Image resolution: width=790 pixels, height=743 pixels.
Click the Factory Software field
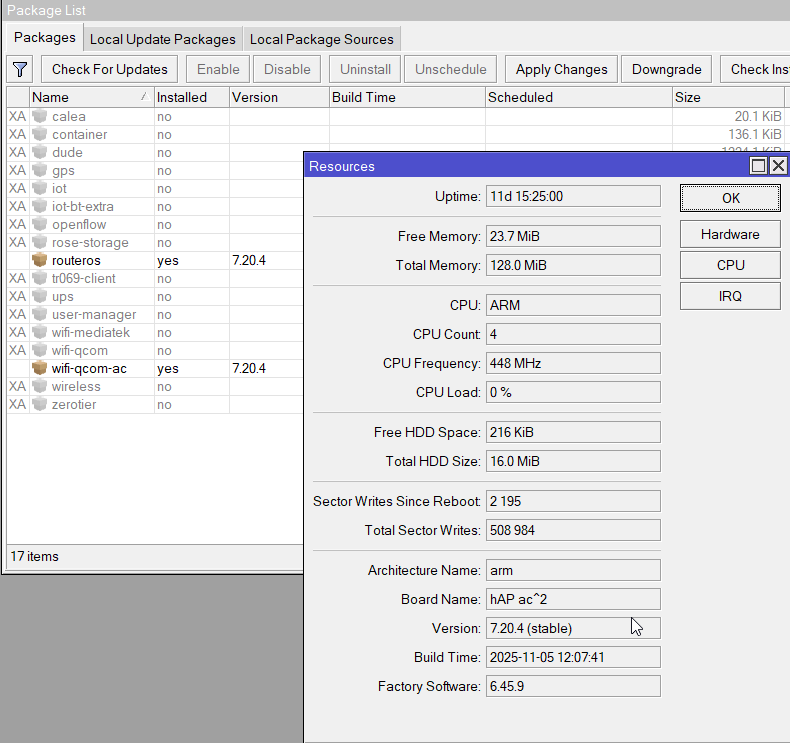573,686
